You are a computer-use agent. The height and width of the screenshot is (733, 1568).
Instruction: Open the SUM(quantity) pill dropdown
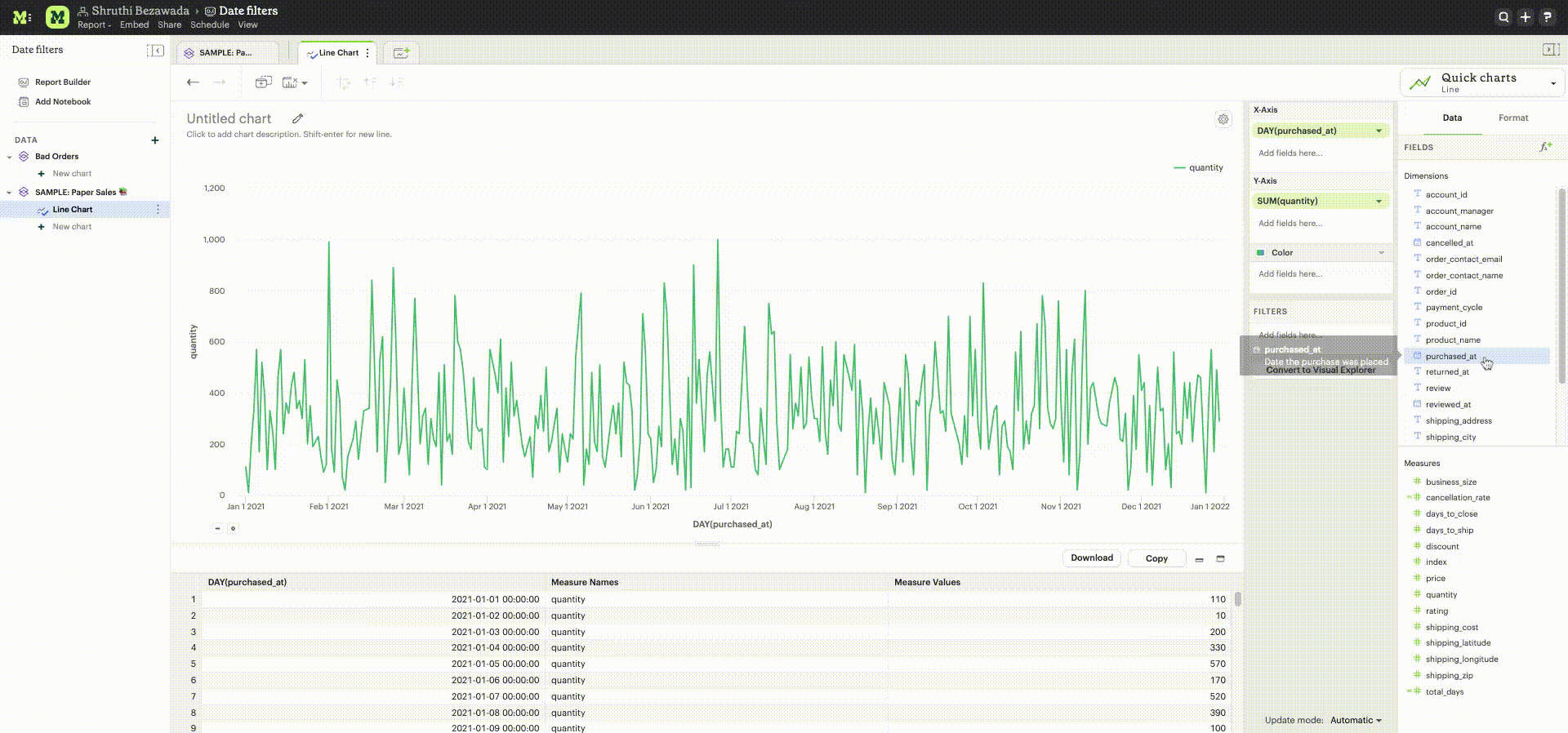[1379, 202]
